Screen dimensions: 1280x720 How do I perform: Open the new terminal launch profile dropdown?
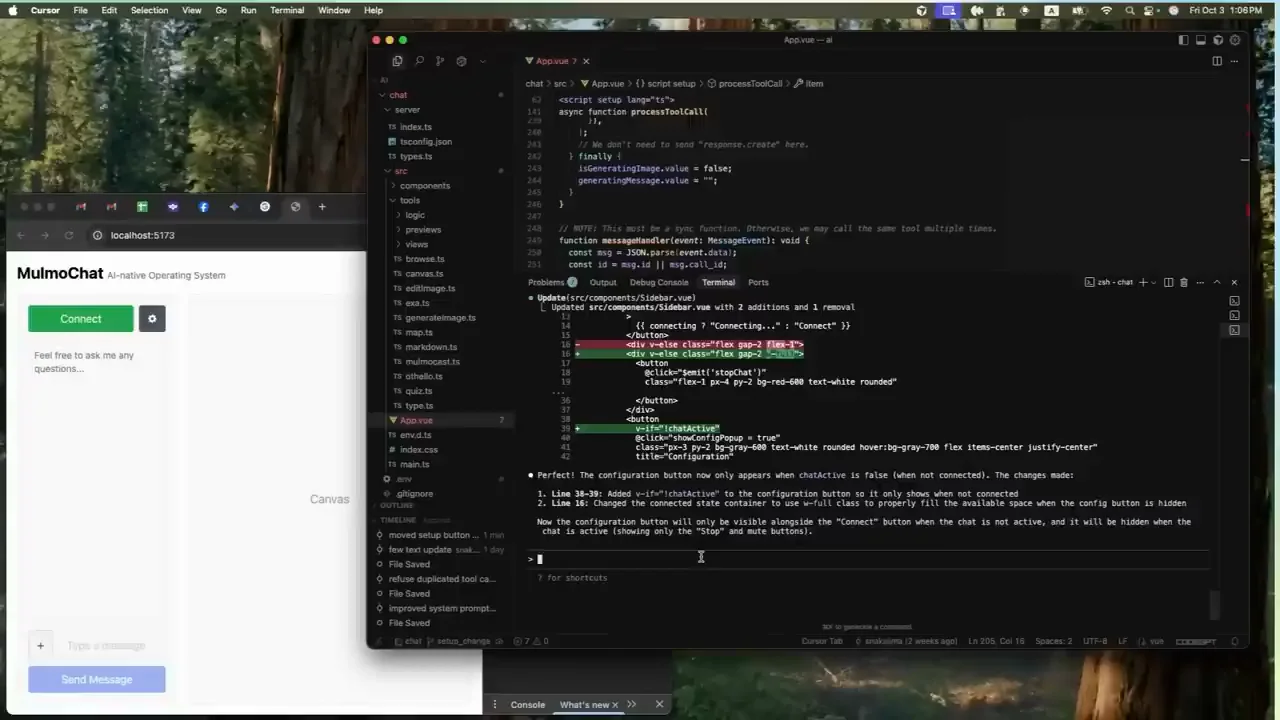(1153, 282)
